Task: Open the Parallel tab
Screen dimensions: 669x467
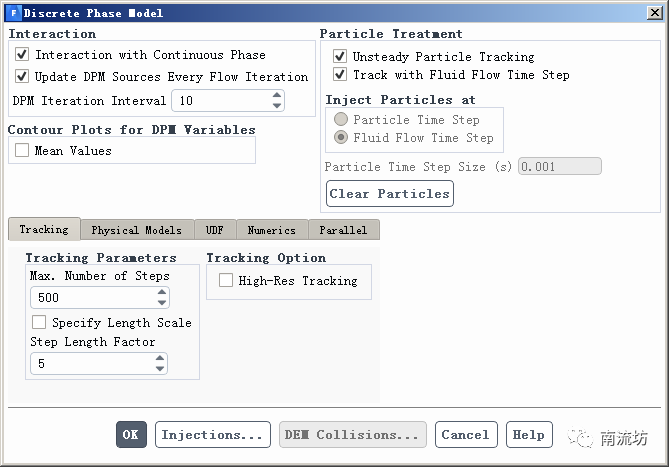Action: 343,230
